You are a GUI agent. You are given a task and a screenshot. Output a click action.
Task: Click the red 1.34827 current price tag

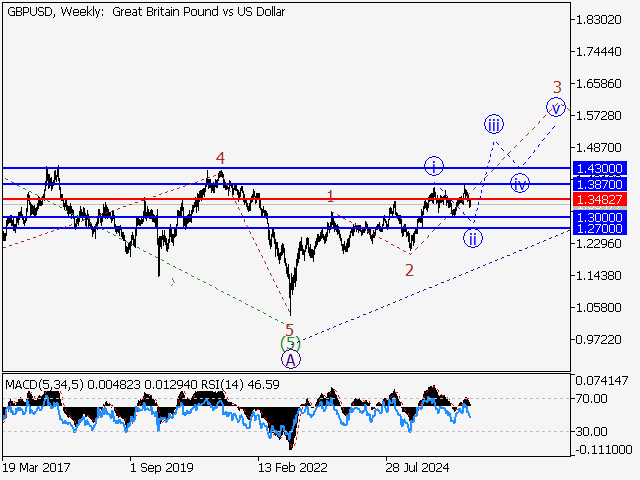click(599, 200)
